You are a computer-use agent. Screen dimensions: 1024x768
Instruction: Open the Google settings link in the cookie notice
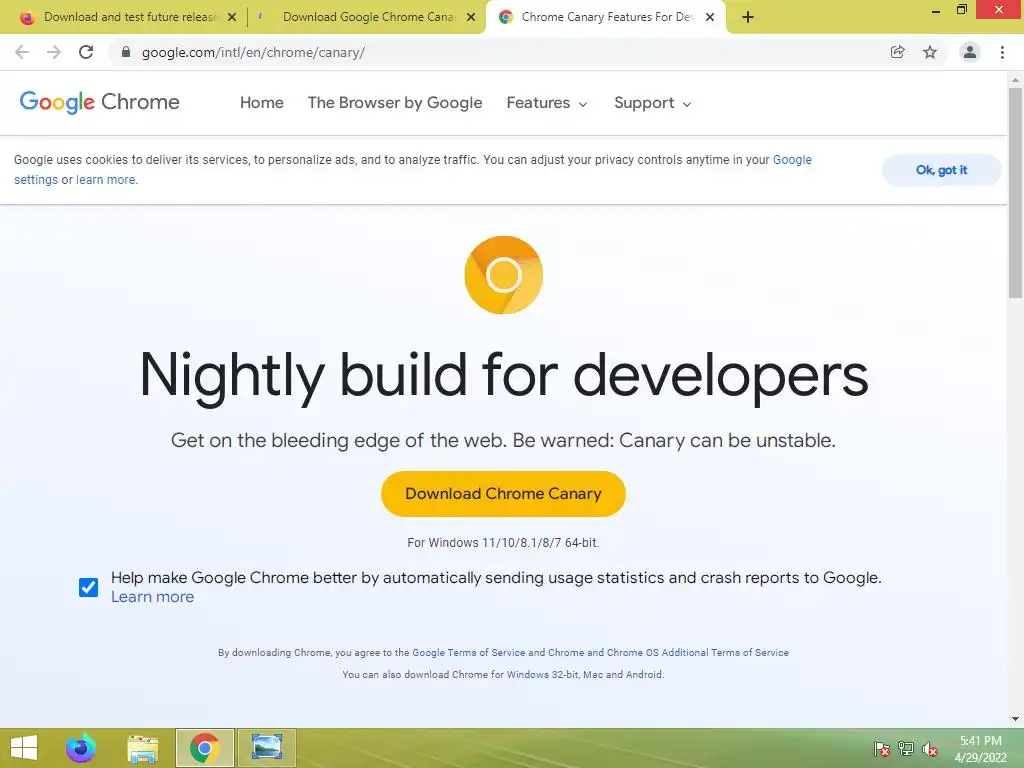click(x=792, y=160)
